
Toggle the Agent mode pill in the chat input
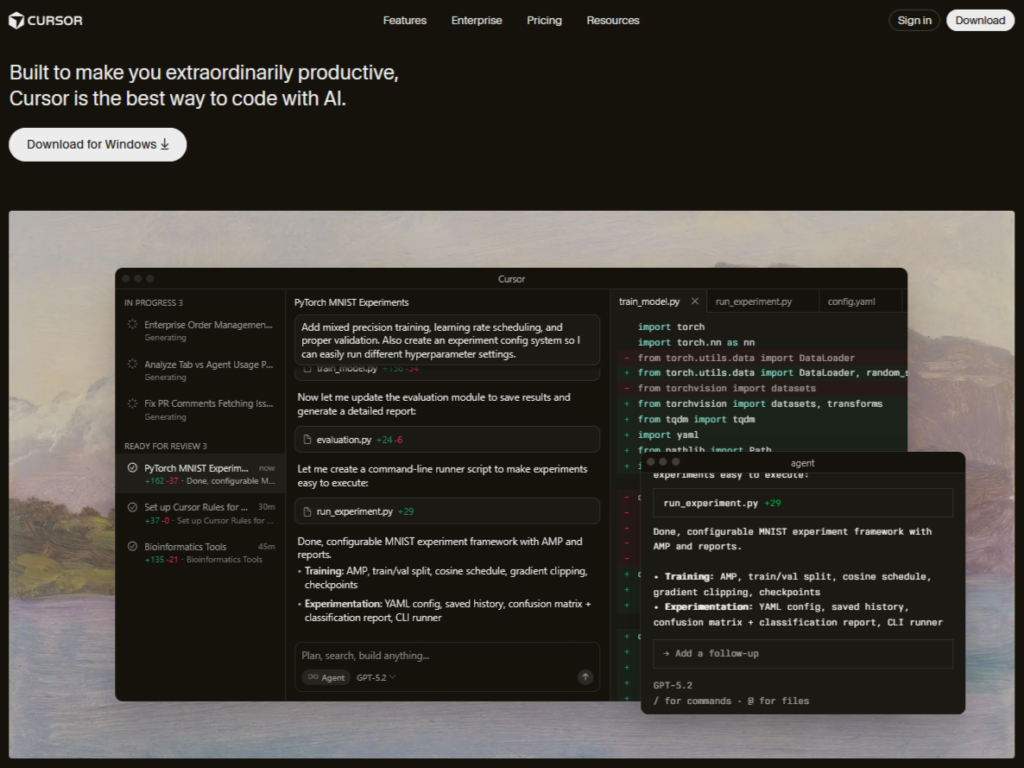tap(324, 678)
